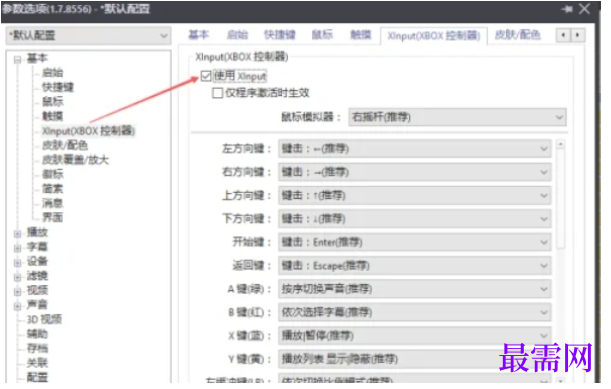
Task: Open the 左方向键 action dropdown
Action: pos(415,149)
